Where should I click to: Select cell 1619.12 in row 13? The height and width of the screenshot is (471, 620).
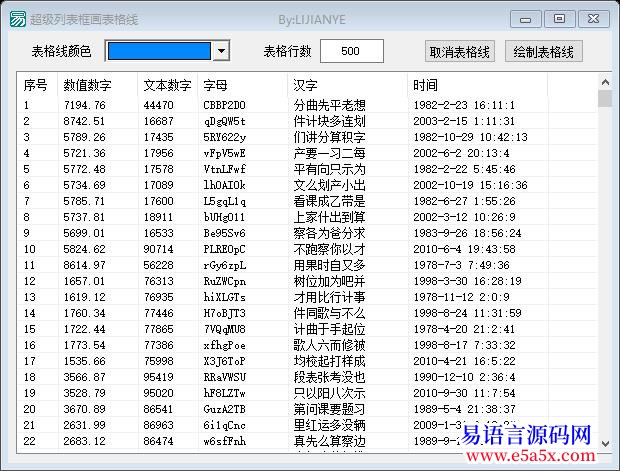tap(85, 297)
